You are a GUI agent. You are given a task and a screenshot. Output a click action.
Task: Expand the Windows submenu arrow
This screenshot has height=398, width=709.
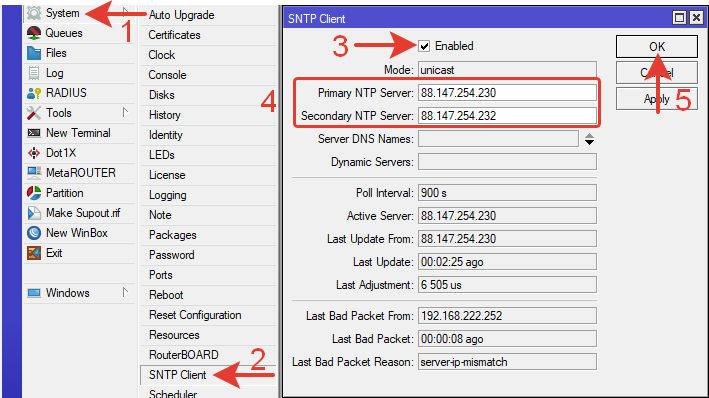[126, 292]
